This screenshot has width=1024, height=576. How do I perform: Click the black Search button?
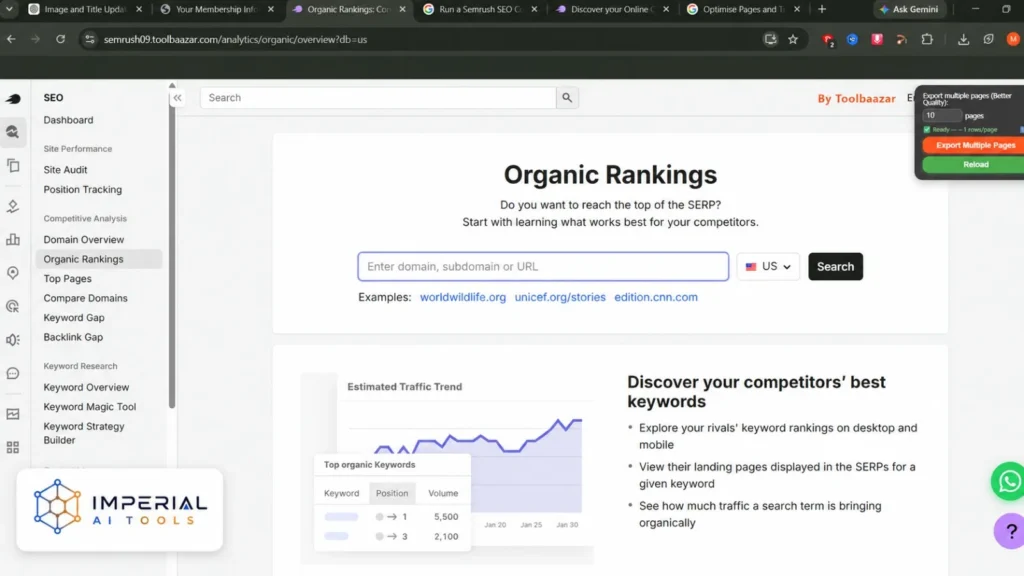click(x=835, y=266)
